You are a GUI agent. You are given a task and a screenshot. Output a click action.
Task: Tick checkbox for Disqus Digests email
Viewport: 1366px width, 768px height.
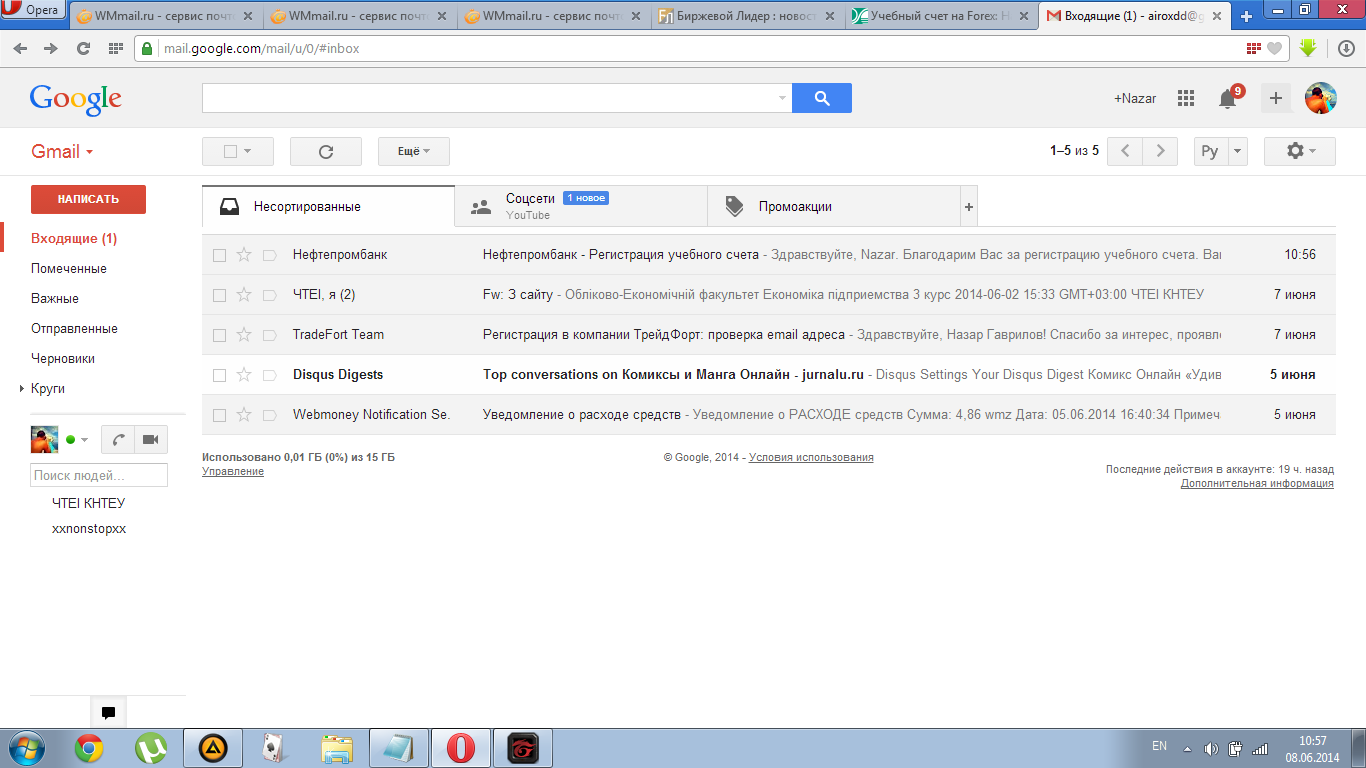coord(219,375)
